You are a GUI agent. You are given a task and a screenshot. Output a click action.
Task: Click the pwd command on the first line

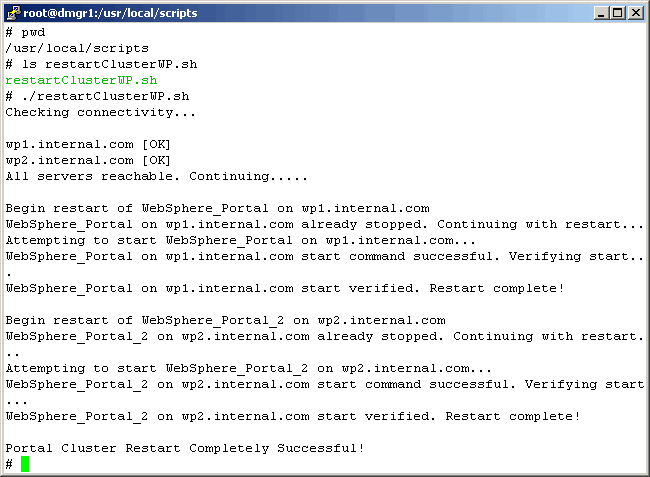[33, 32]
